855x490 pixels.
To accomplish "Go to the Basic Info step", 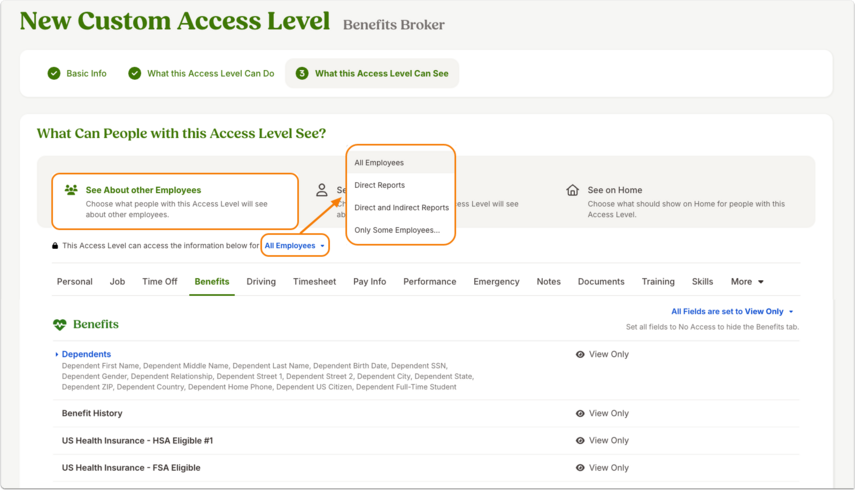I will 77,74.
